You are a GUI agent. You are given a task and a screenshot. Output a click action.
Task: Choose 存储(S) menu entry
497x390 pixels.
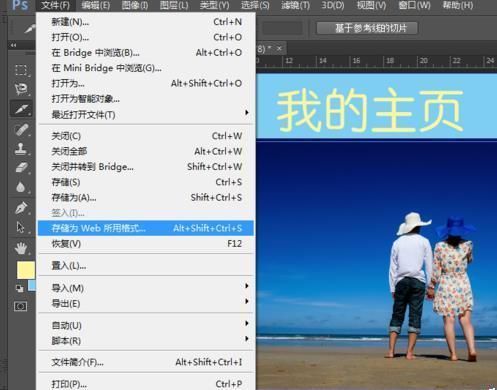pyautogui.click(x=146, y=182)
